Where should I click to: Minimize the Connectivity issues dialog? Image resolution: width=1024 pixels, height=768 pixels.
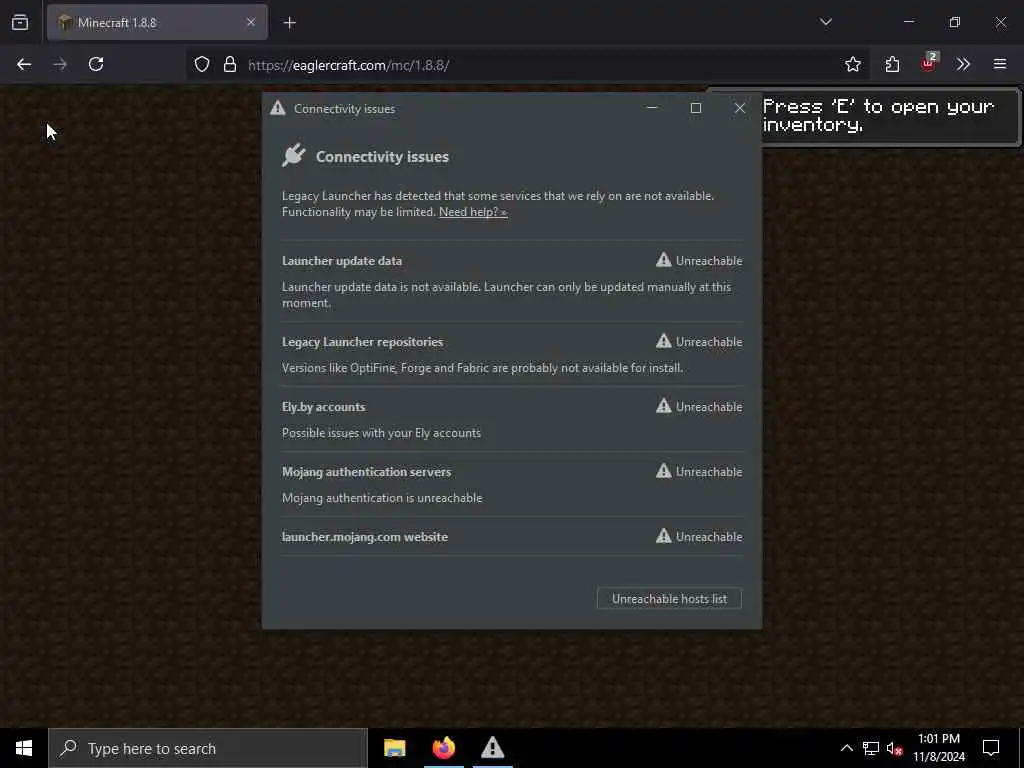pyautogui.click(x=651, y=108)
